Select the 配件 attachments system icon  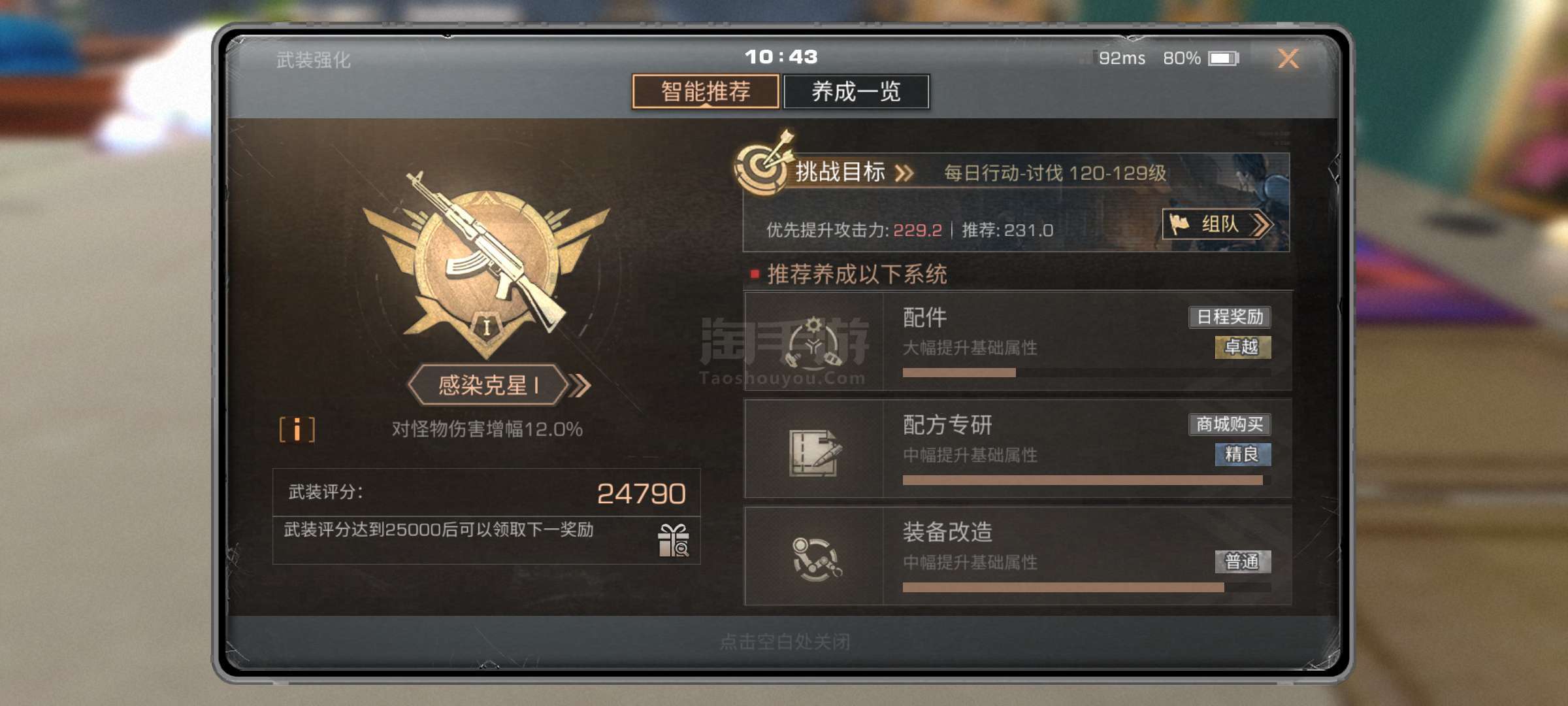pos(814,341)
